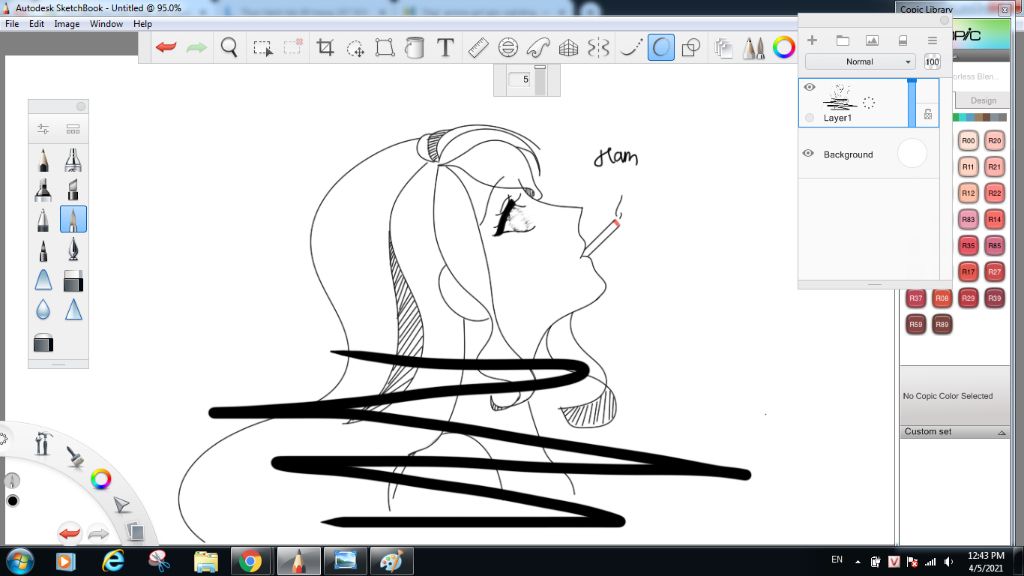Adjust the brush size vertical slider
The height and width of the screenshot is (576, 1024).
[540, 80]
